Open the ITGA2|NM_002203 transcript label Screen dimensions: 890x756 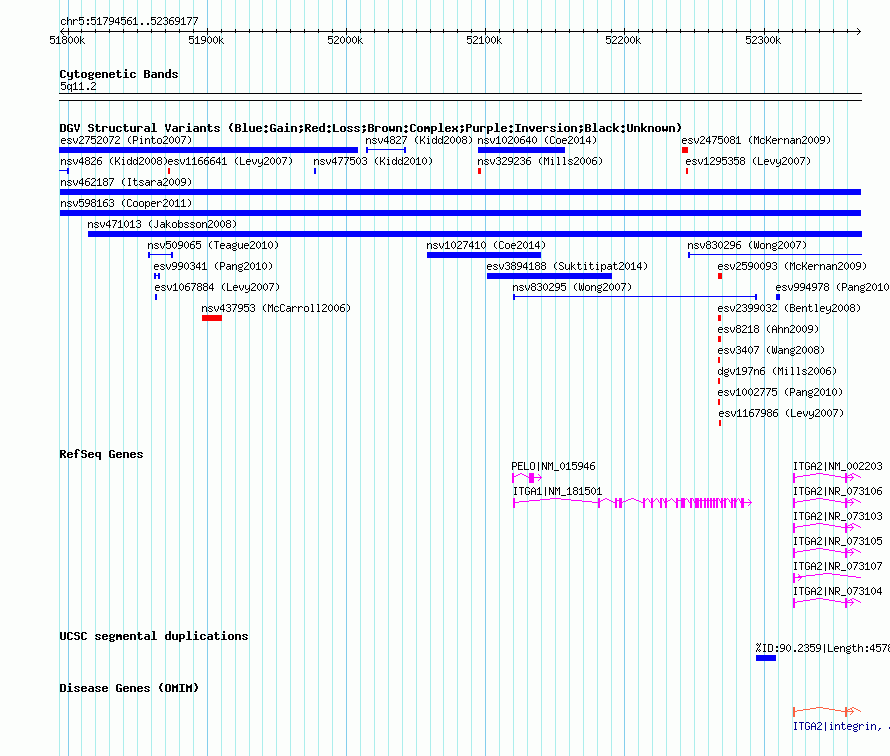point(838,466)
